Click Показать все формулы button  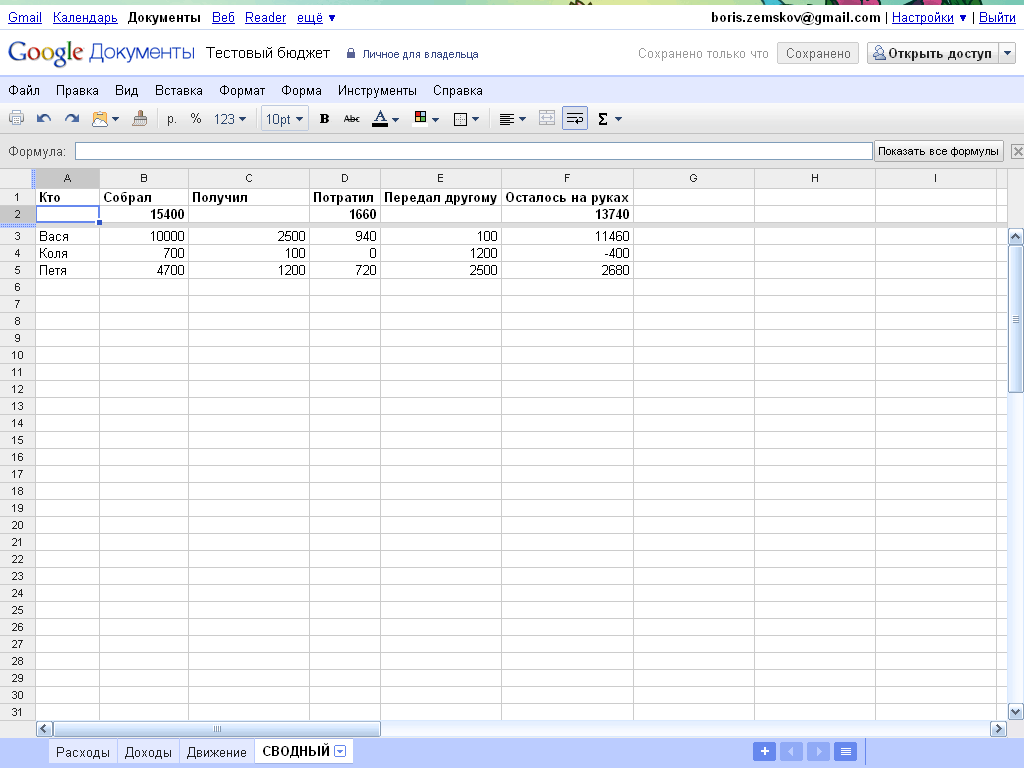938,151
